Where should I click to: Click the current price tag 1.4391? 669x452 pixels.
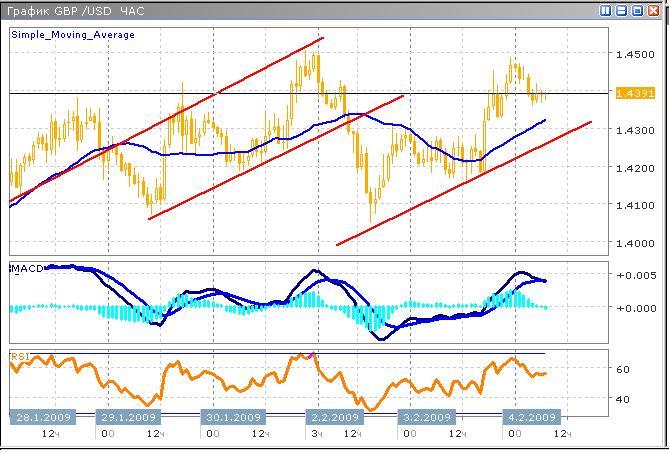tap(635, 93)
